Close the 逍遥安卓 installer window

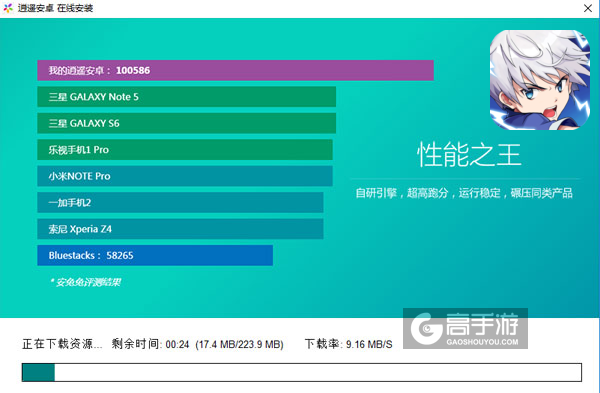(x=588, y=8)
